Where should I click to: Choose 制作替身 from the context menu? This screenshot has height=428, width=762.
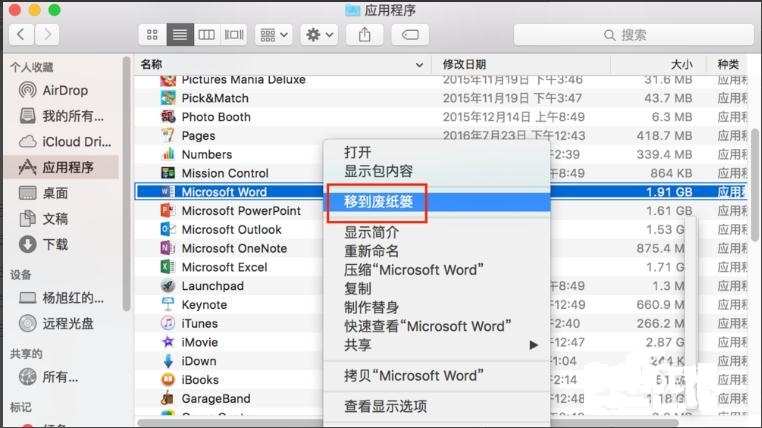tap(437, 308)
